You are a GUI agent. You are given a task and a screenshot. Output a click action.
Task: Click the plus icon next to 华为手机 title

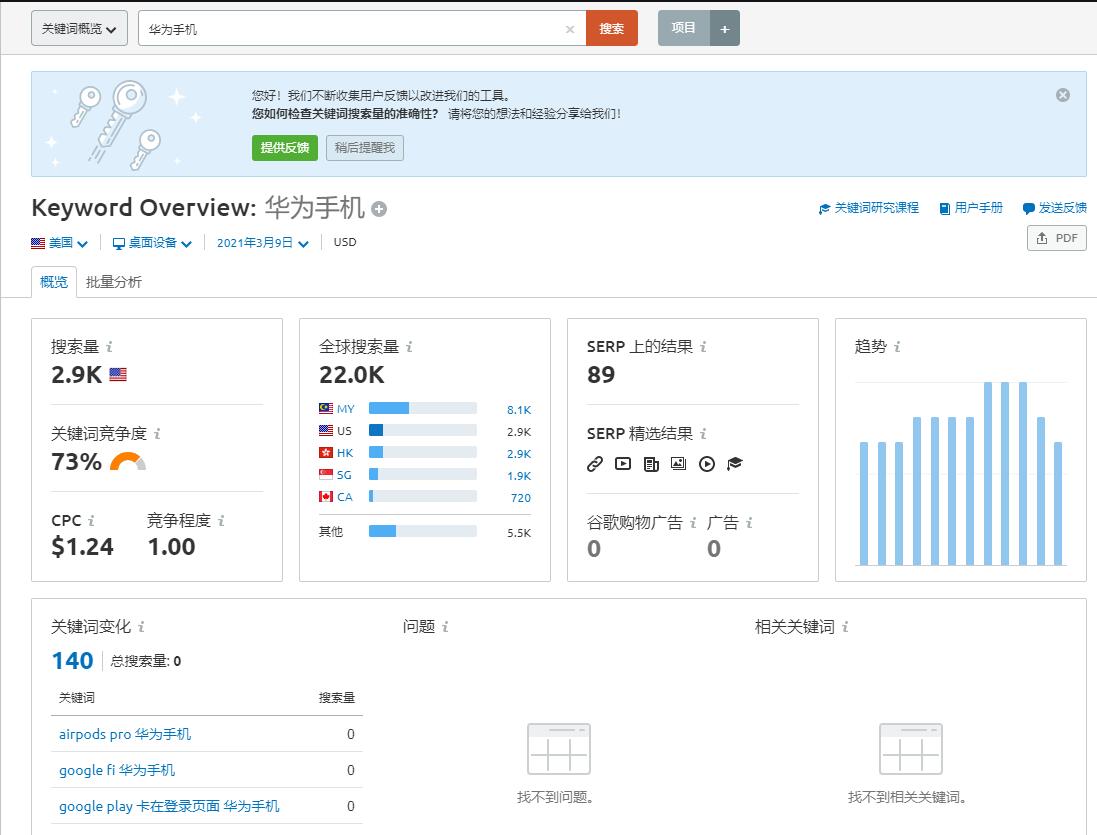click(378, 209)
